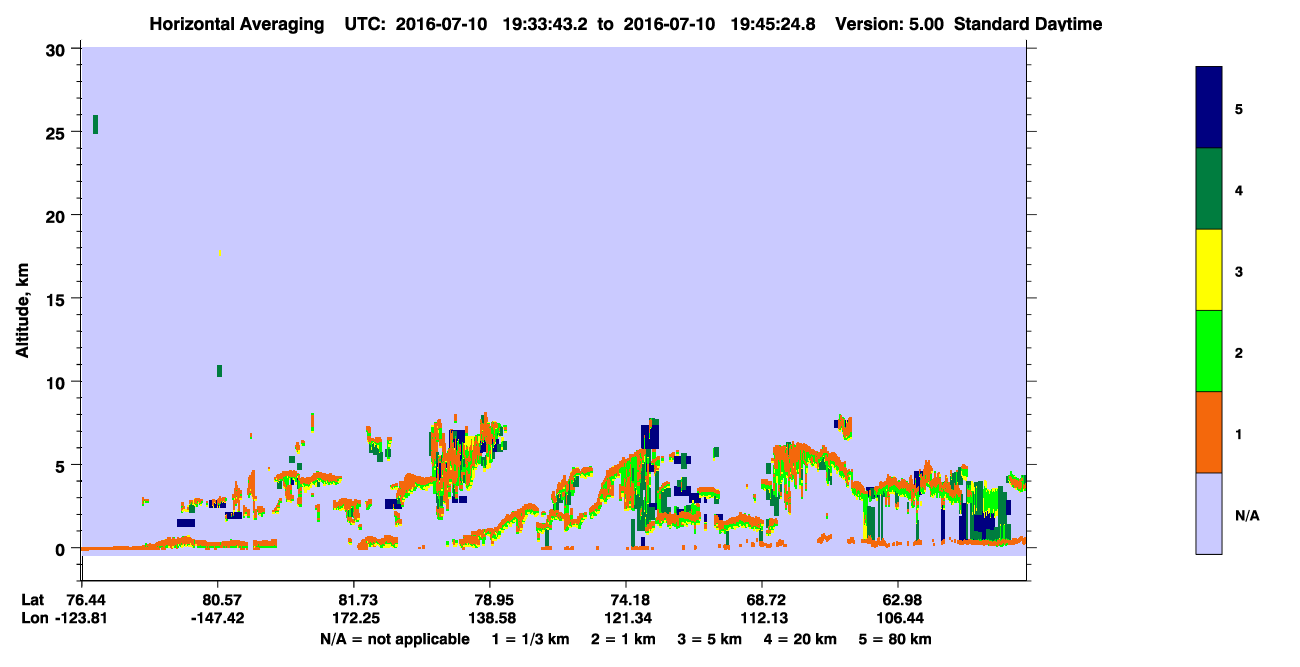Click the altitude tick label '15'
1300x667 pixels.
point(58,299)
